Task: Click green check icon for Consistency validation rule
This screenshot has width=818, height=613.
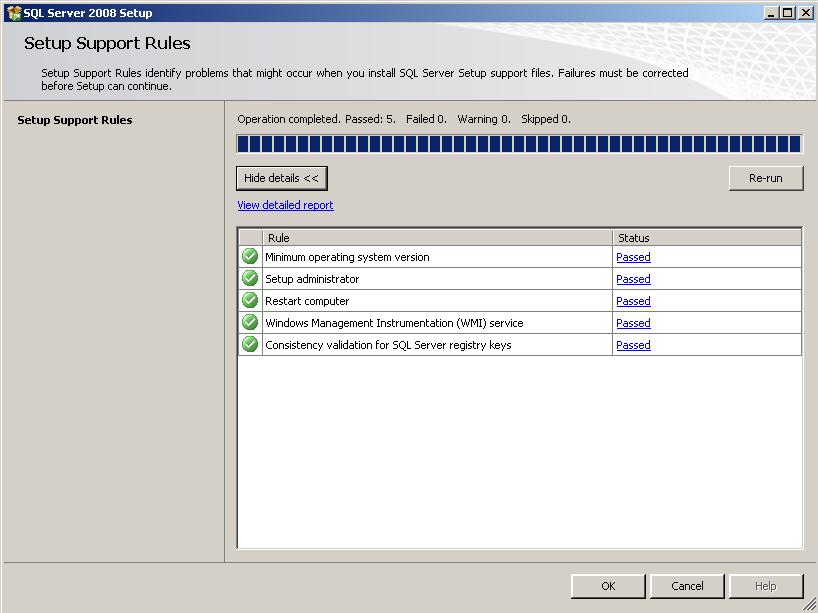Action: pyautogui.click(x=250, y=344)
